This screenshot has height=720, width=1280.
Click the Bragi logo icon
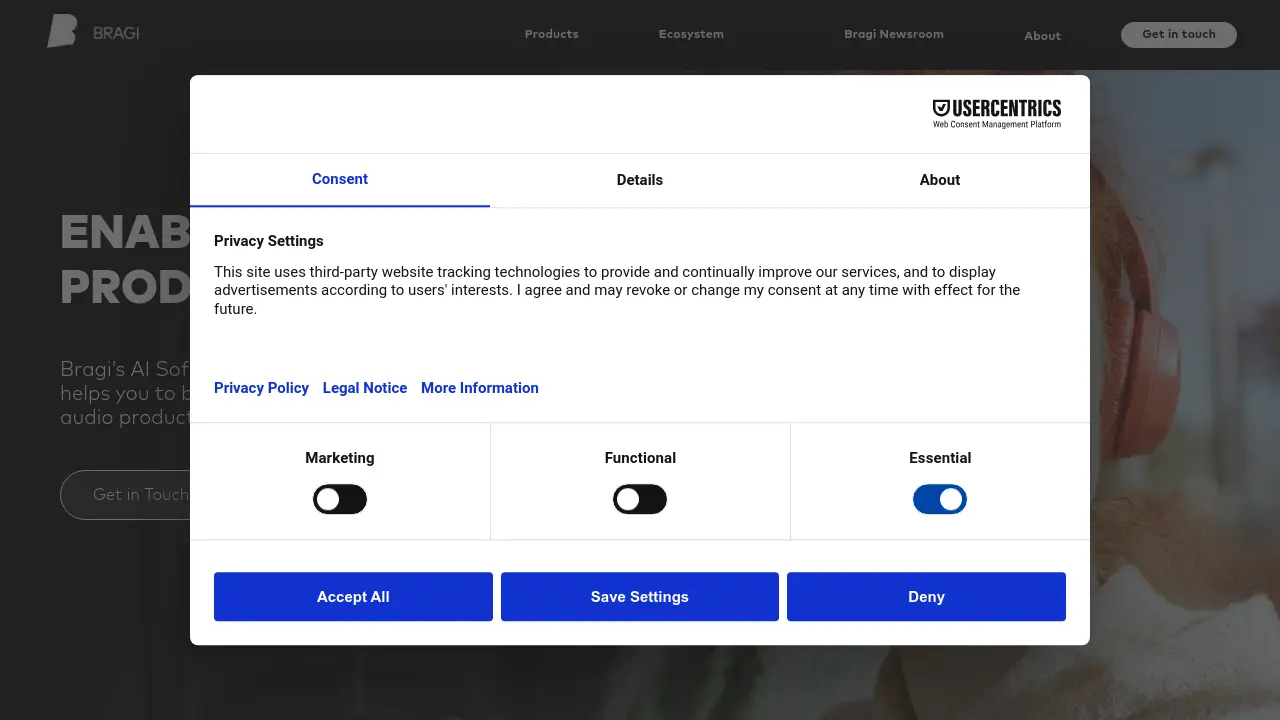pyautogui.click(x=62, y=31)
